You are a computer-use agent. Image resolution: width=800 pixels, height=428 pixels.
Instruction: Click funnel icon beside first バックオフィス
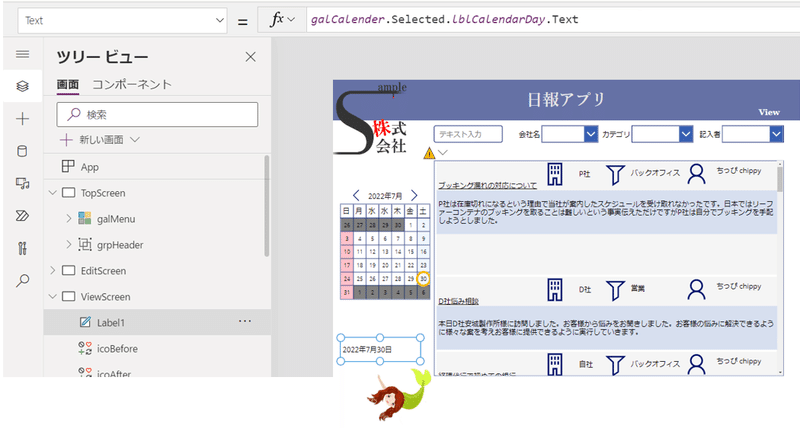(x=615, y=174)
